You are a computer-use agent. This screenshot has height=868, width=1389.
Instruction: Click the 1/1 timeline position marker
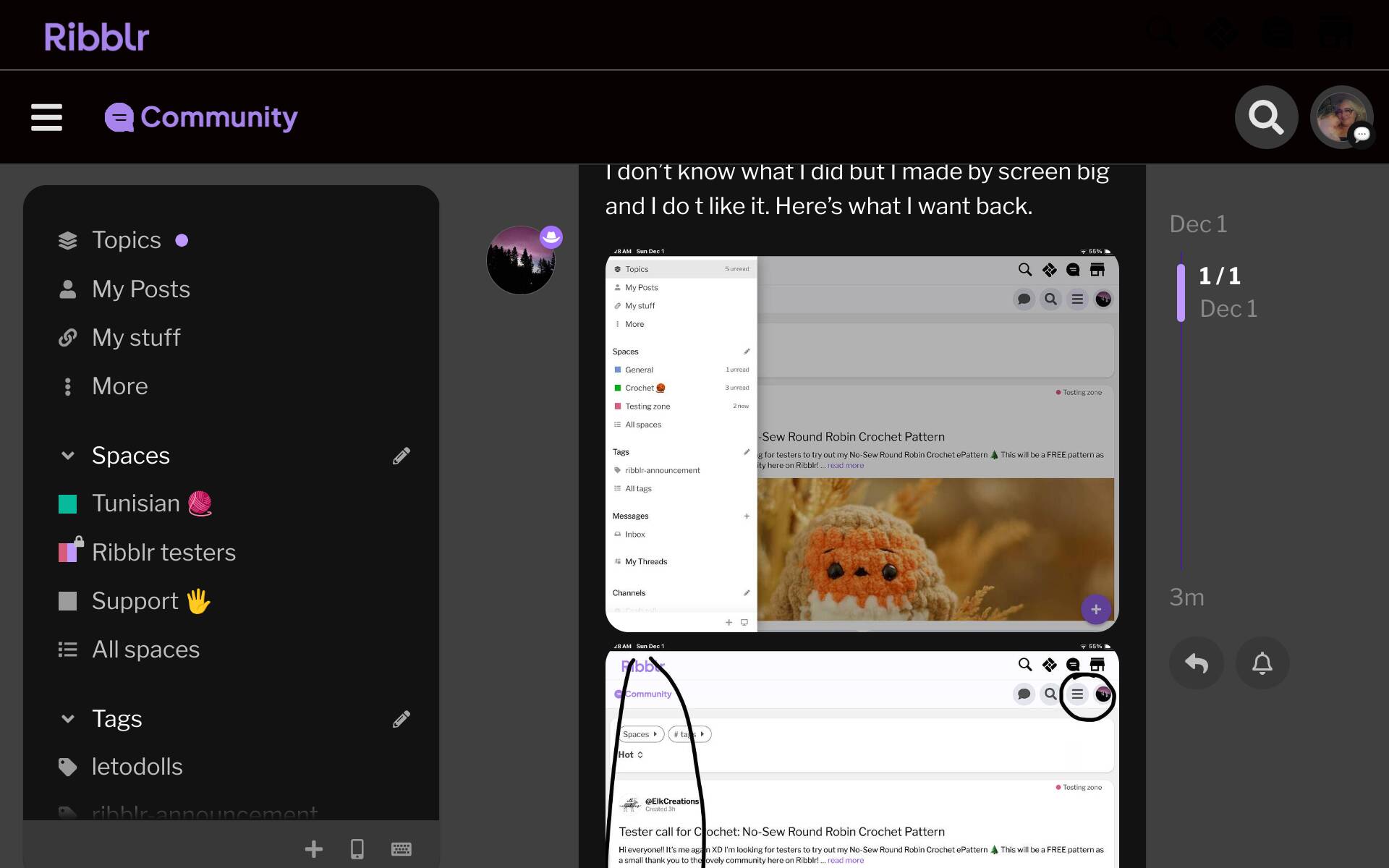[1219, 276]
